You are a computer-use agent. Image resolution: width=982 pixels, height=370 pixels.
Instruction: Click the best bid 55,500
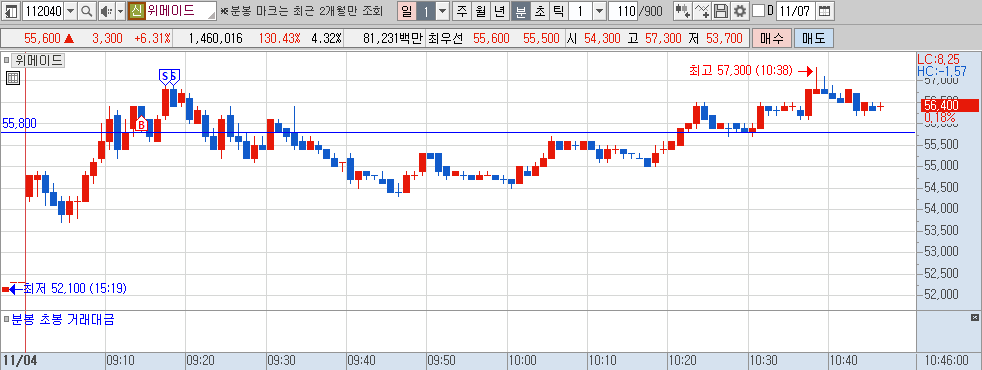point(541,38)
